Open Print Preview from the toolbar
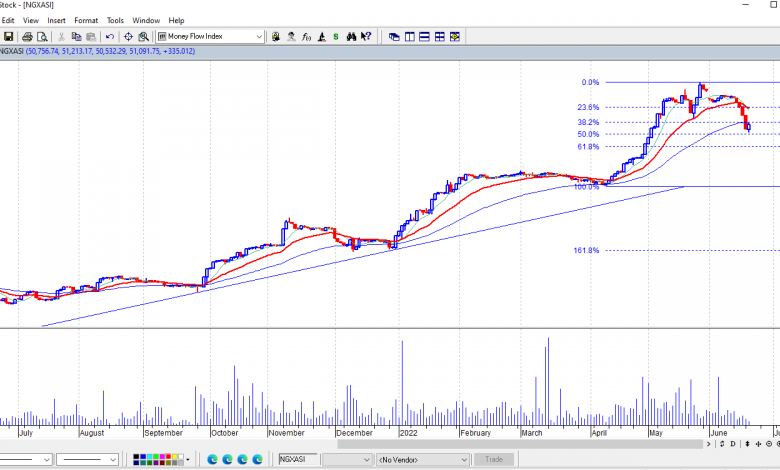The image size is (780, 470). (41, 36)
